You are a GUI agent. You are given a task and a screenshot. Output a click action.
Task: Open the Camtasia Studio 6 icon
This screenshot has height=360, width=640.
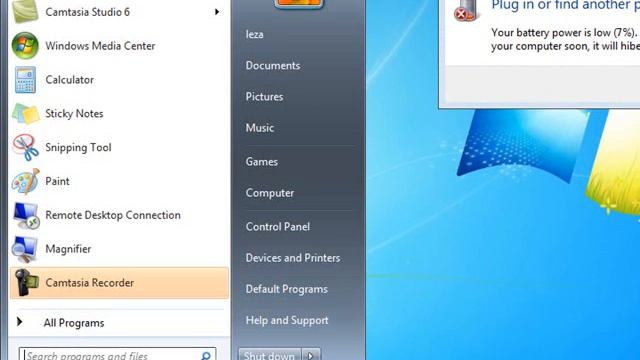(x=25, y=11)
